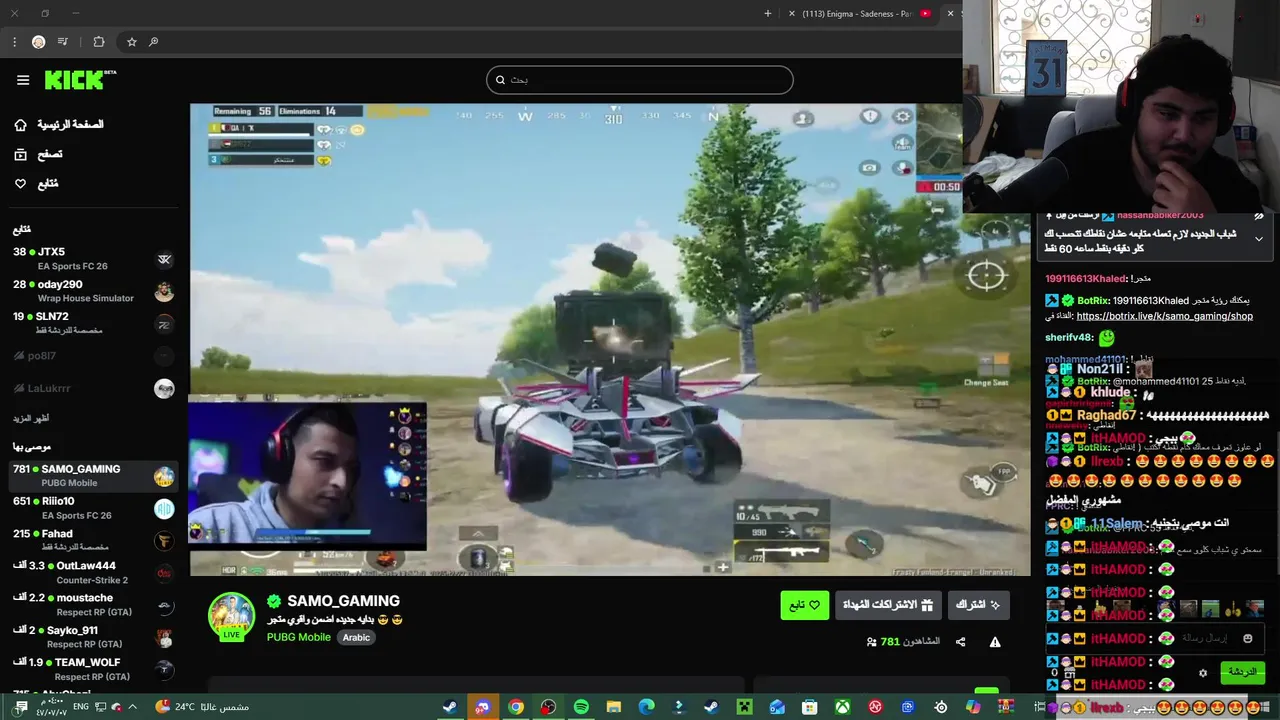This screenshot has height=720, width=1280.
Task: Click the share stream icon
Action: 961,642
